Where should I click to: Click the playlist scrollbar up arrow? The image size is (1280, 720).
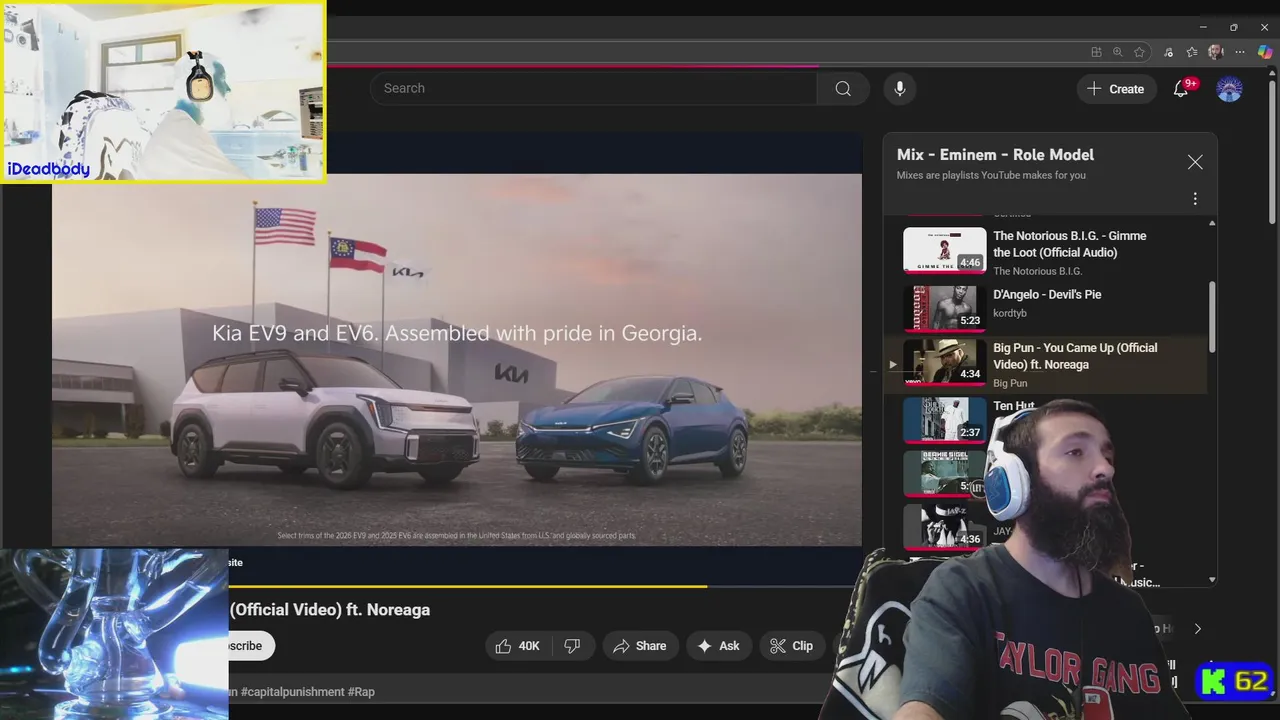pyautogui.click(x=1212, y=223)
